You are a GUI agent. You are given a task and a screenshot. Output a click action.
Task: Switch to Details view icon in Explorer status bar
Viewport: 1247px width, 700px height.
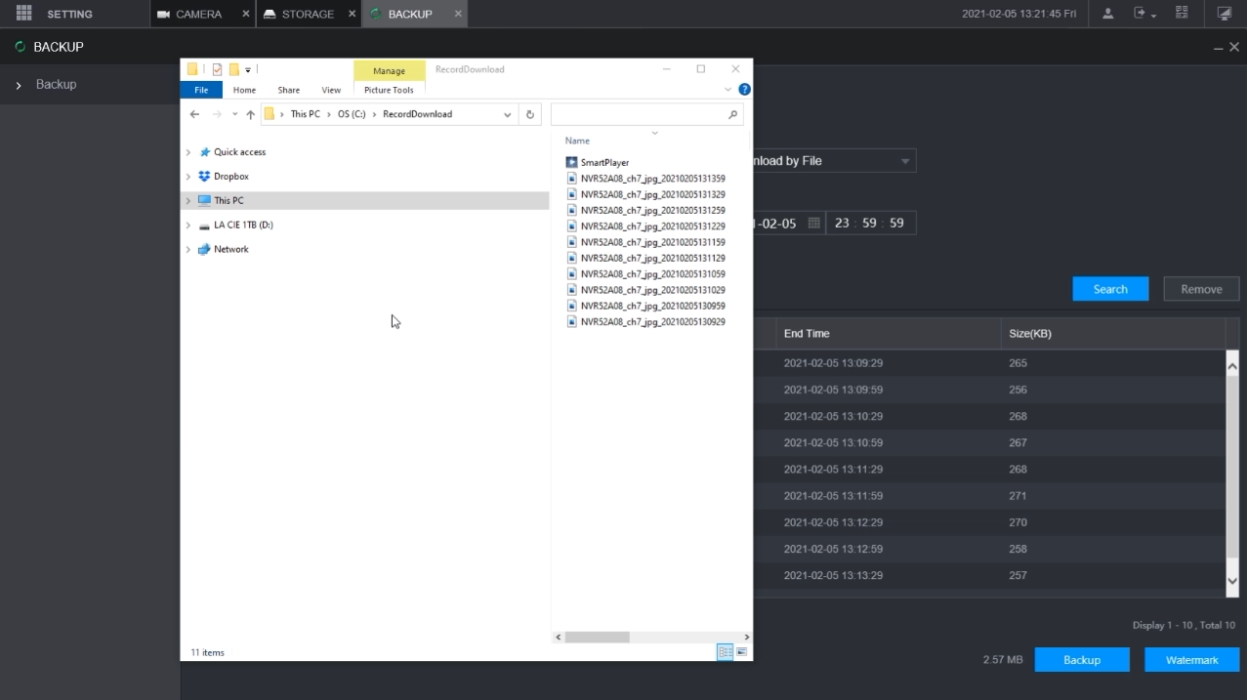[724, 652]
